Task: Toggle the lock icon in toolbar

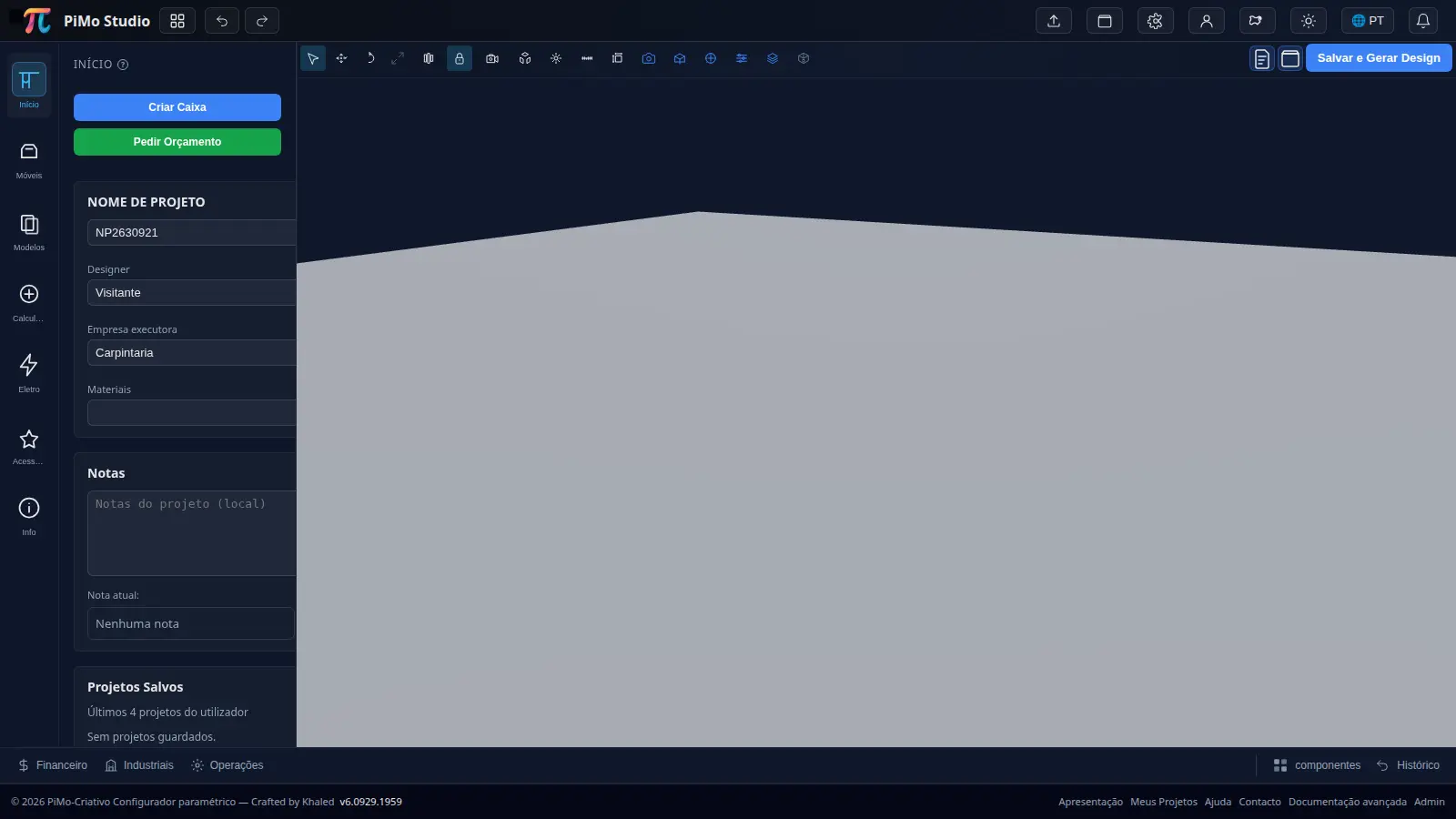Action: 460,58
